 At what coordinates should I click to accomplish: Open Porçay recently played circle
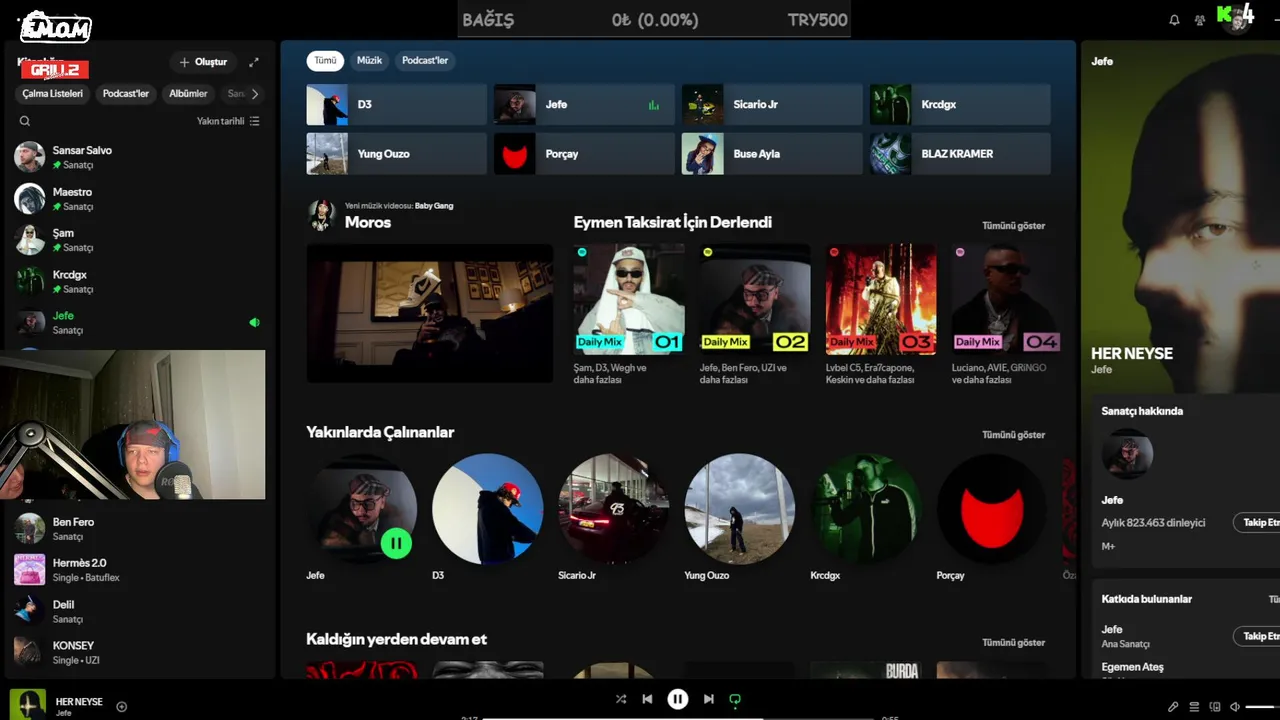[x=992, y=509]
